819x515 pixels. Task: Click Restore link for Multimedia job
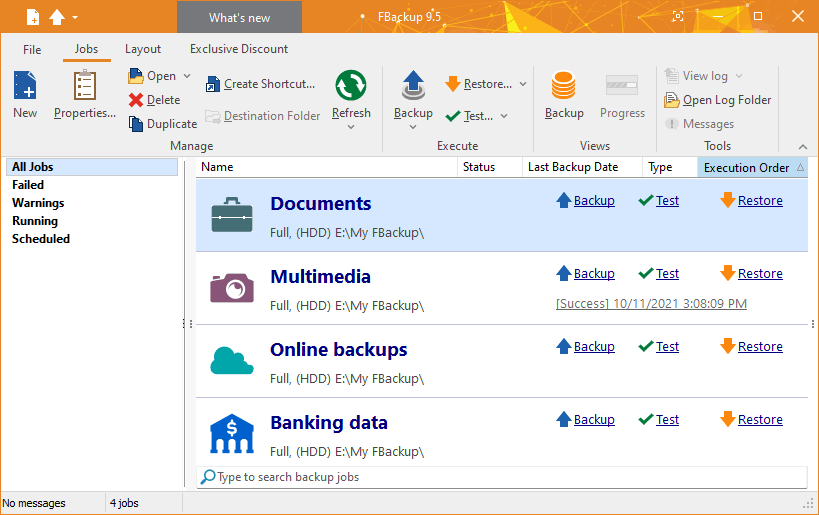[x=760, y=274]
